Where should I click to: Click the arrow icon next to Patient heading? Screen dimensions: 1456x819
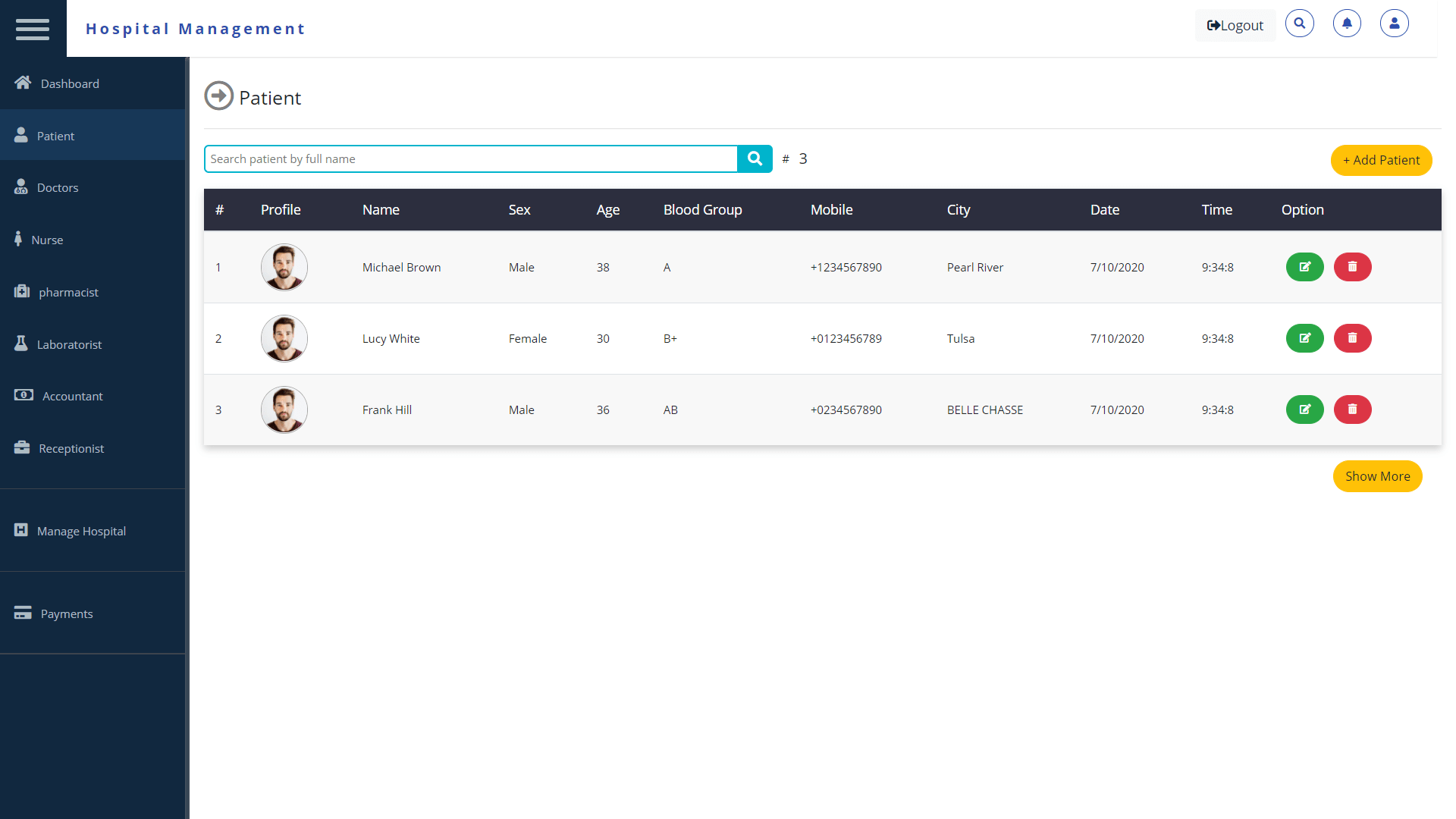point(218,96)
